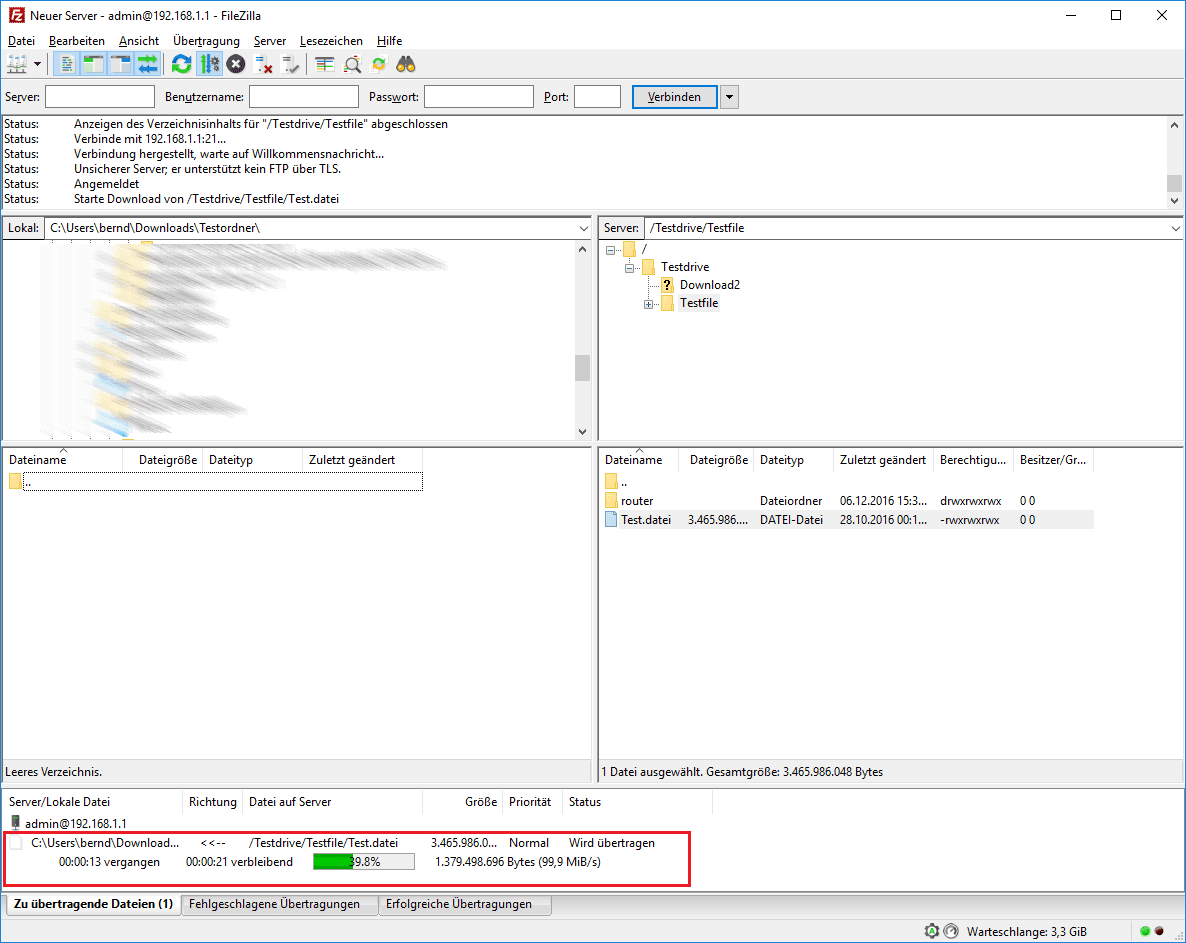Expand the Testfile folder tree node
Viewport: 1186px width, 943px height.
[x=648, y=305]
